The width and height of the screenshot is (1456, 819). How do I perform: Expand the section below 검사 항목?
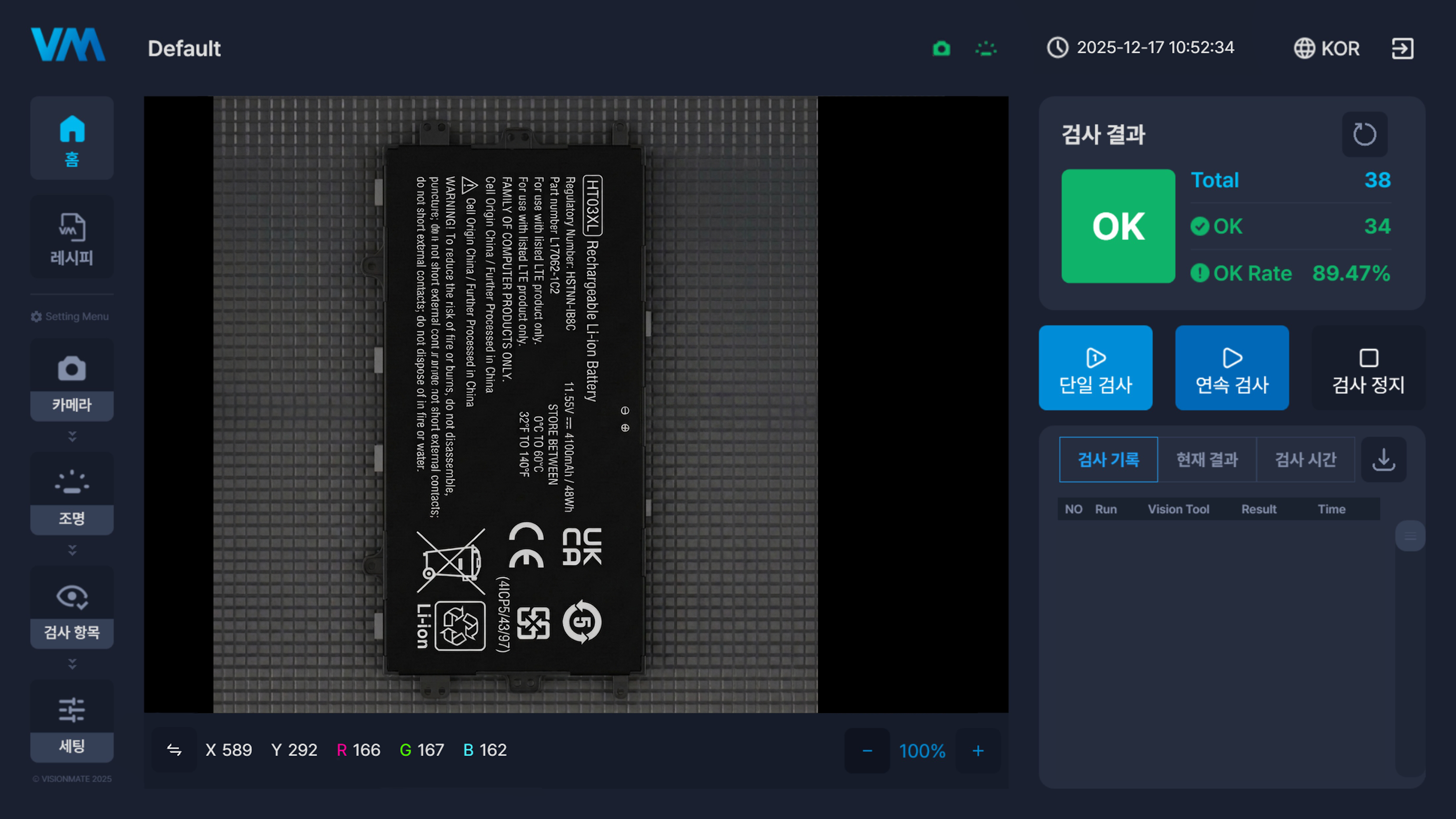click(72, 663)
